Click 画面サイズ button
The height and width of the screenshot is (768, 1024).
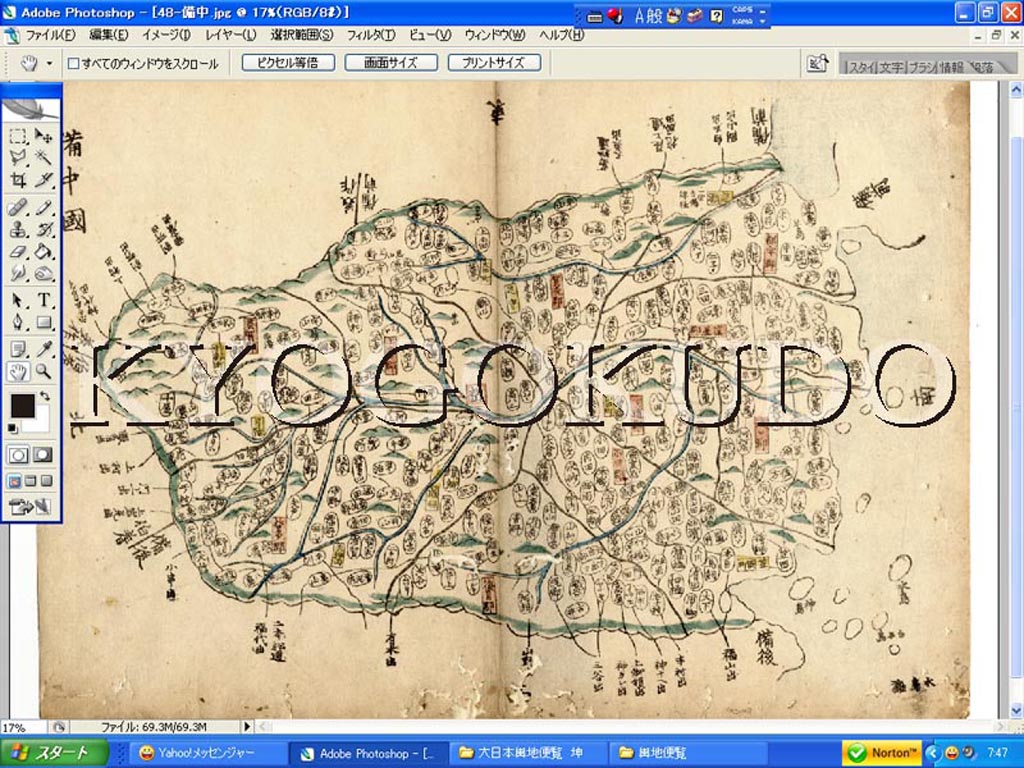tap(391, 63)
